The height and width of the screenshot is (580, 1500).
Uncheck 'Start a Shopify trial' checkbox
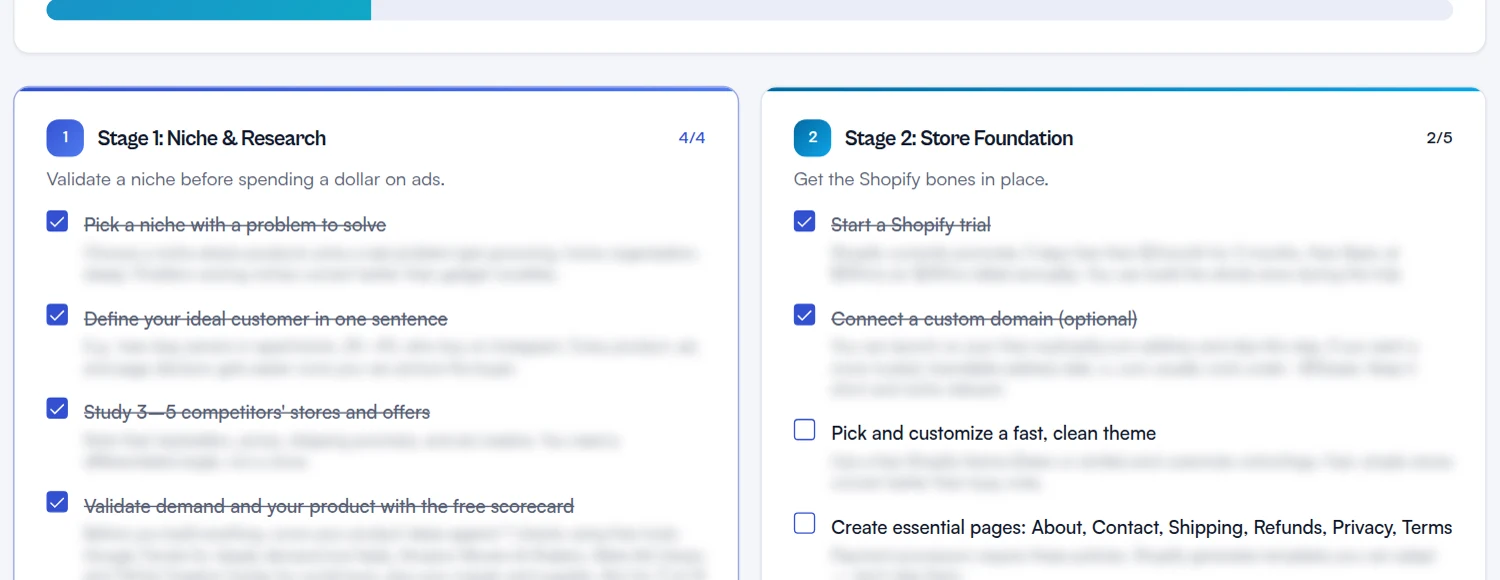pyautogui.click(x=804, y=221)
